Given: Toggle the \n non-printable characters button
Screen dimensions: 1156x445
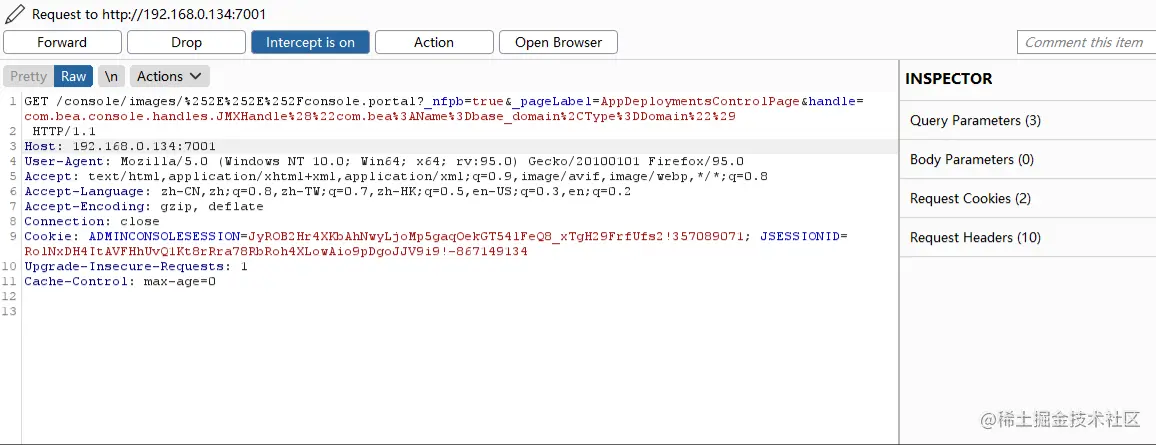Looking at the screenshot, I should coord(111,76).
